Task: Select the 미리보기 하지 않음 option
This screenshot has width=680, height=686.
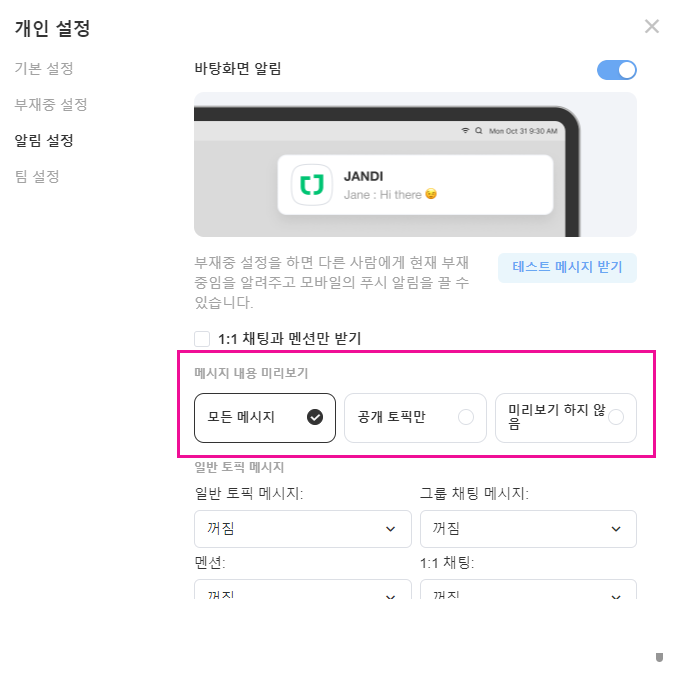Action: click(566, 418)
